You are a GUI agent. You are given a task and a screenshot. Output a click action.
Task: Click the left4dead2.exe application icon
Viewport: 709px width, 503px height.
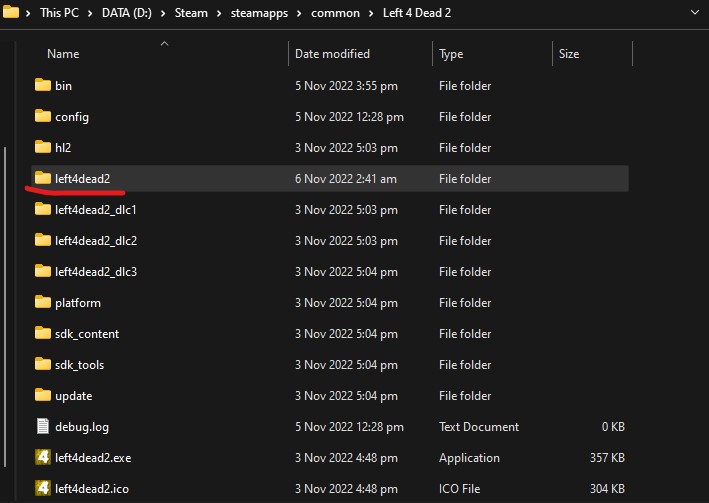click(x=42, y=458)
